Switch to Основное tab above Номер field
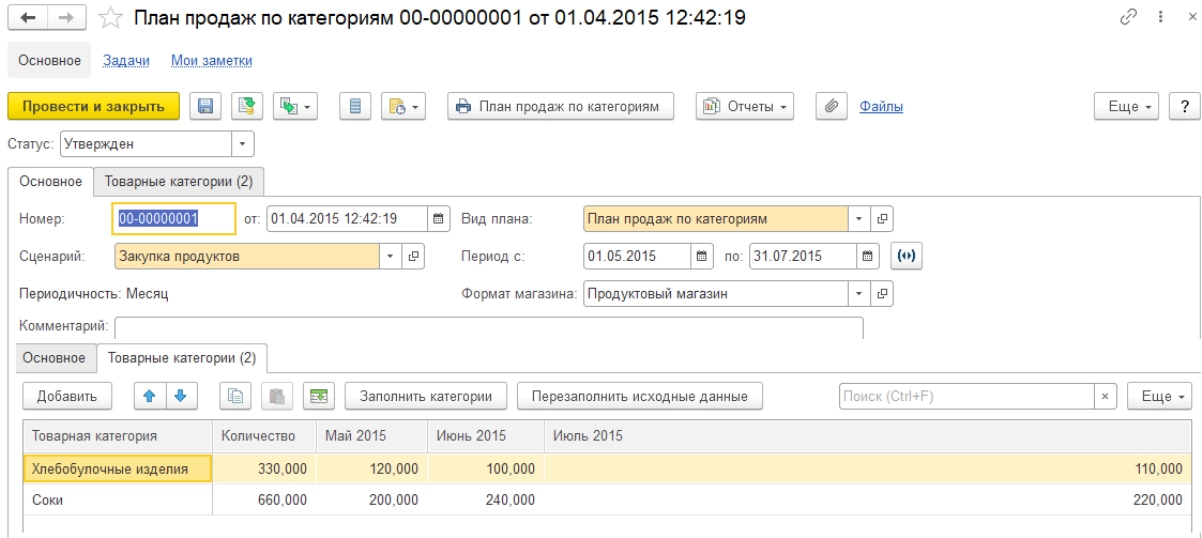The height and width of the screenshot is (538, 1202). [x=50, y=181]
